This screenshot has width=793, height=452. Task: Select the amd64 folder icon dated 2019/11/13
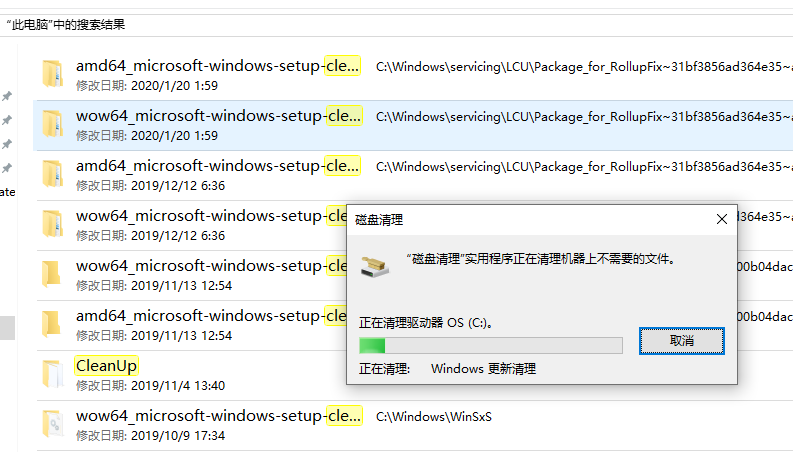coord(52,324)
